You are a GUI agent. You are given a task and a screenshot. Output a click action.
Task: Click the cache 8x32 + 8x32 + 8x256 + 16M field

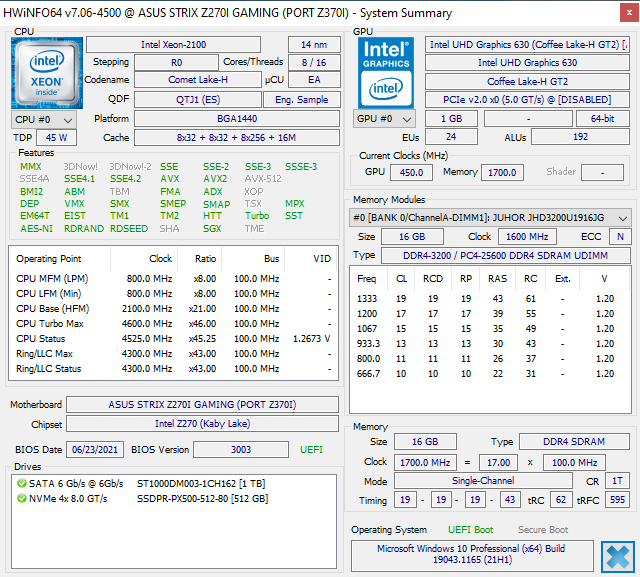[x=237, y=138]
